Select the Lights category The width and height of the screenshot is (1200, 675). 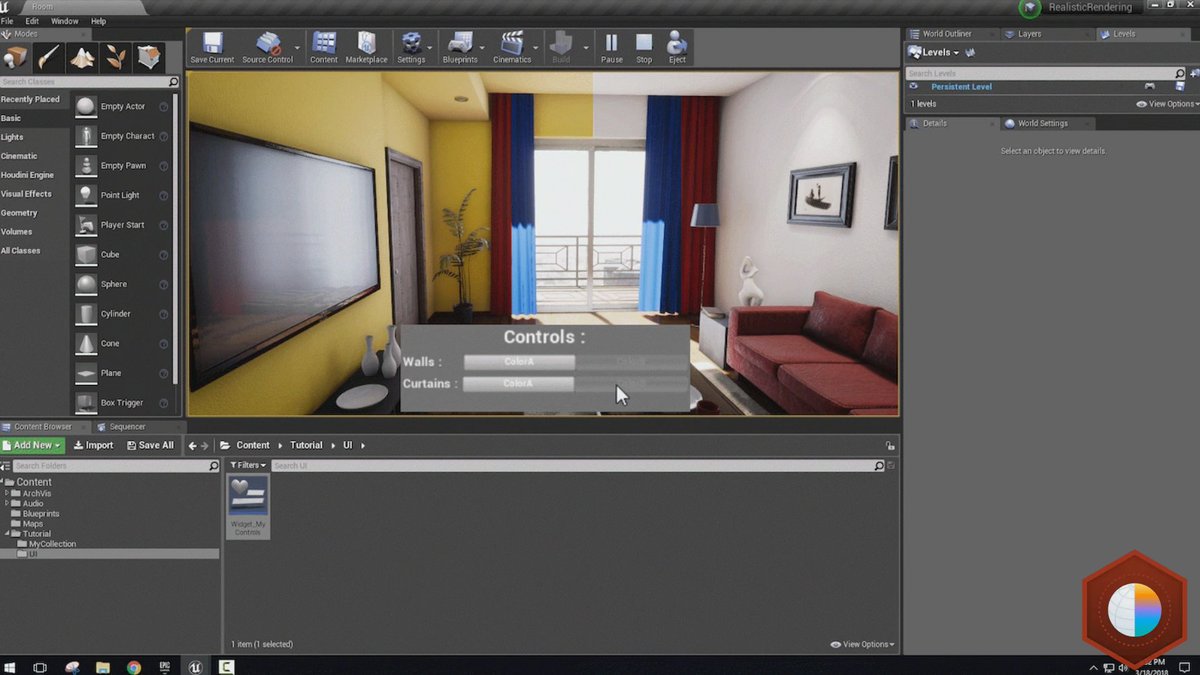coord(12,137)
